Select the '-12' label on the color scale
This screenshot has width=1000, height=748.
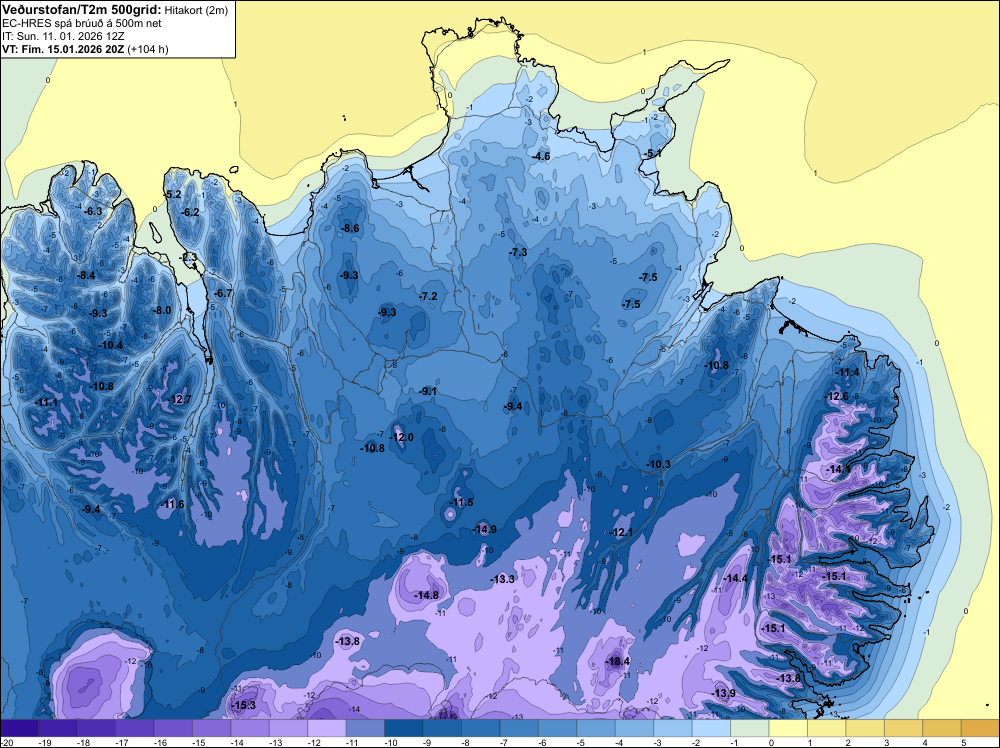coord(314,742)
